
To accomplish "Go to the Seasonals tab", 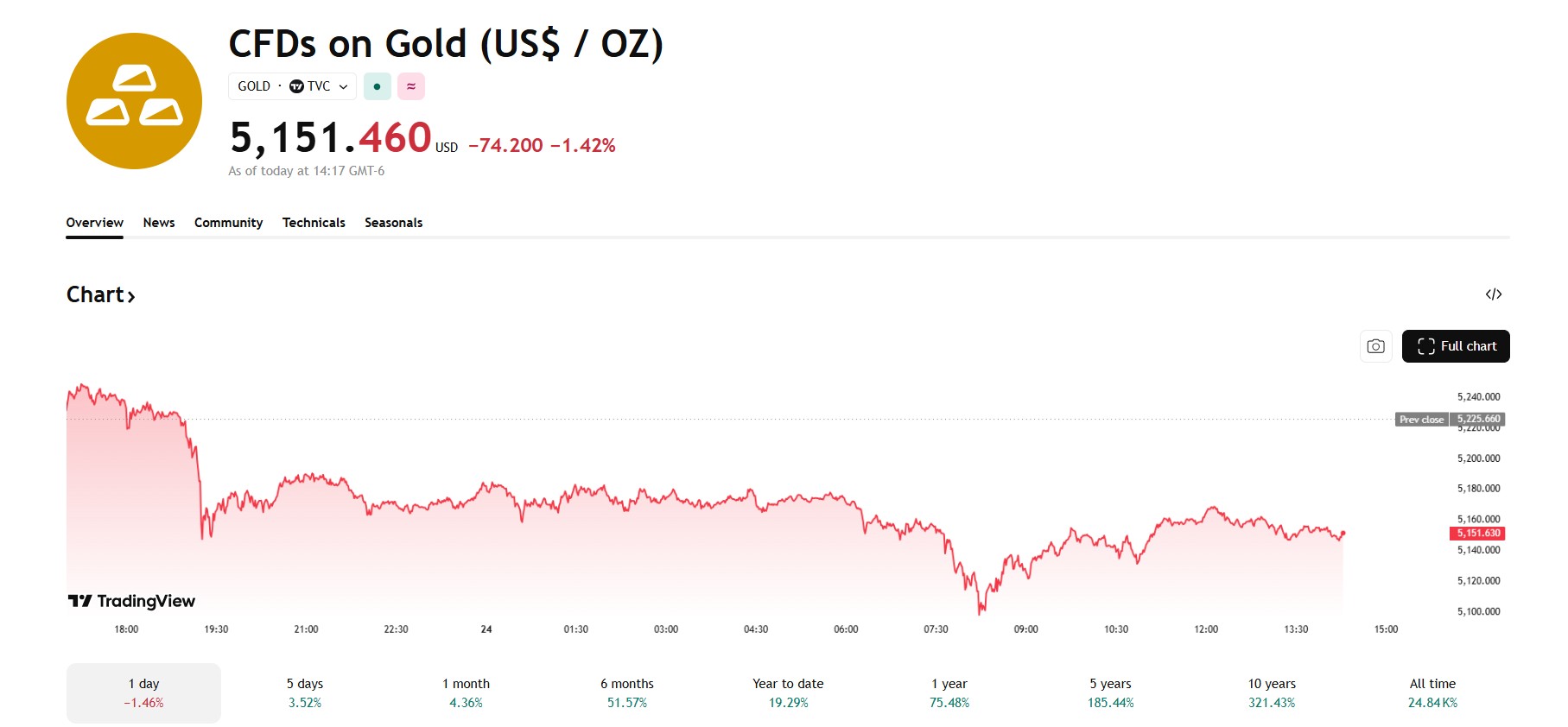I will 393,223.
